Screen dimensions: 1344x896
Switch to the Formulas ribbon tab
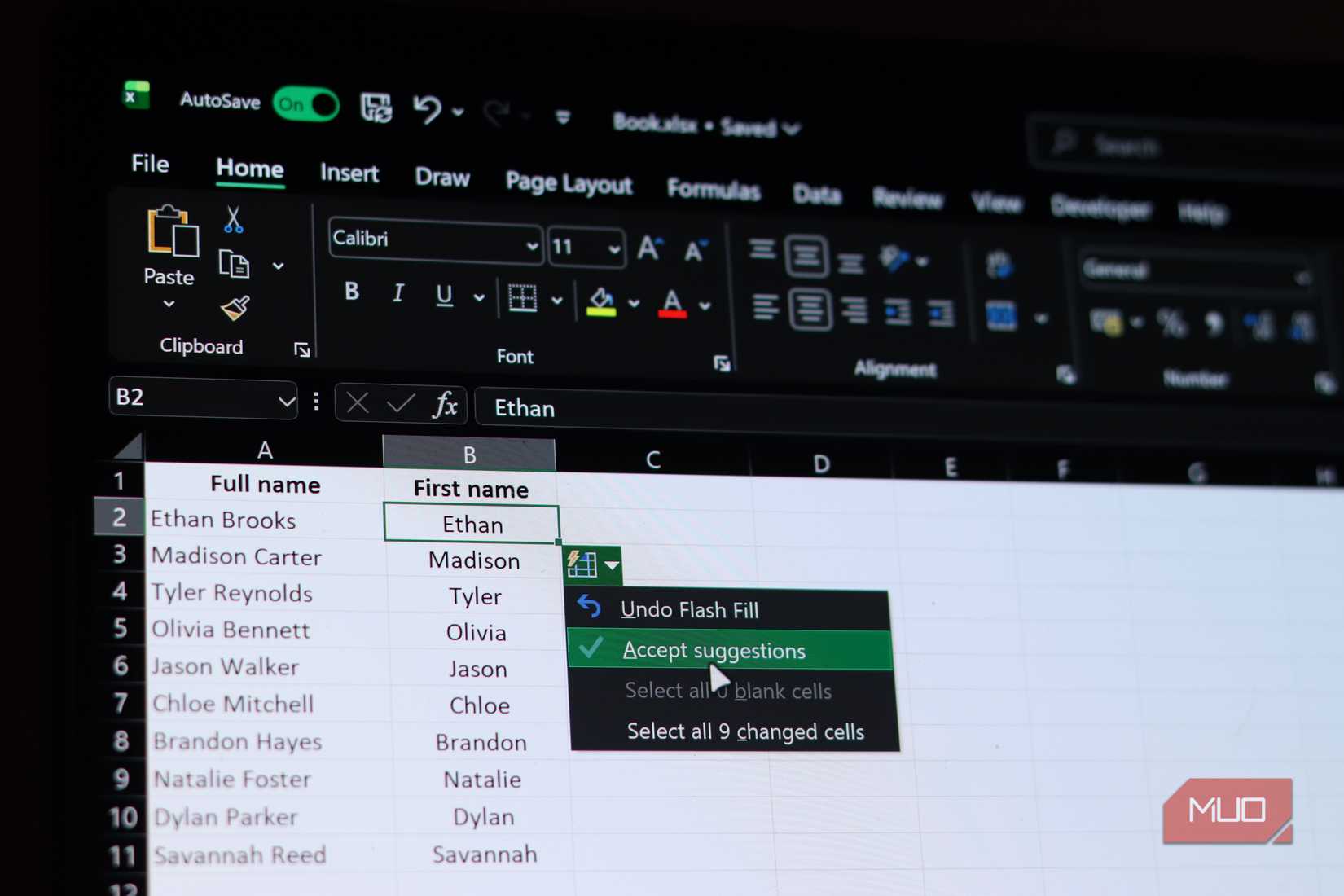(x=714, y=189)
